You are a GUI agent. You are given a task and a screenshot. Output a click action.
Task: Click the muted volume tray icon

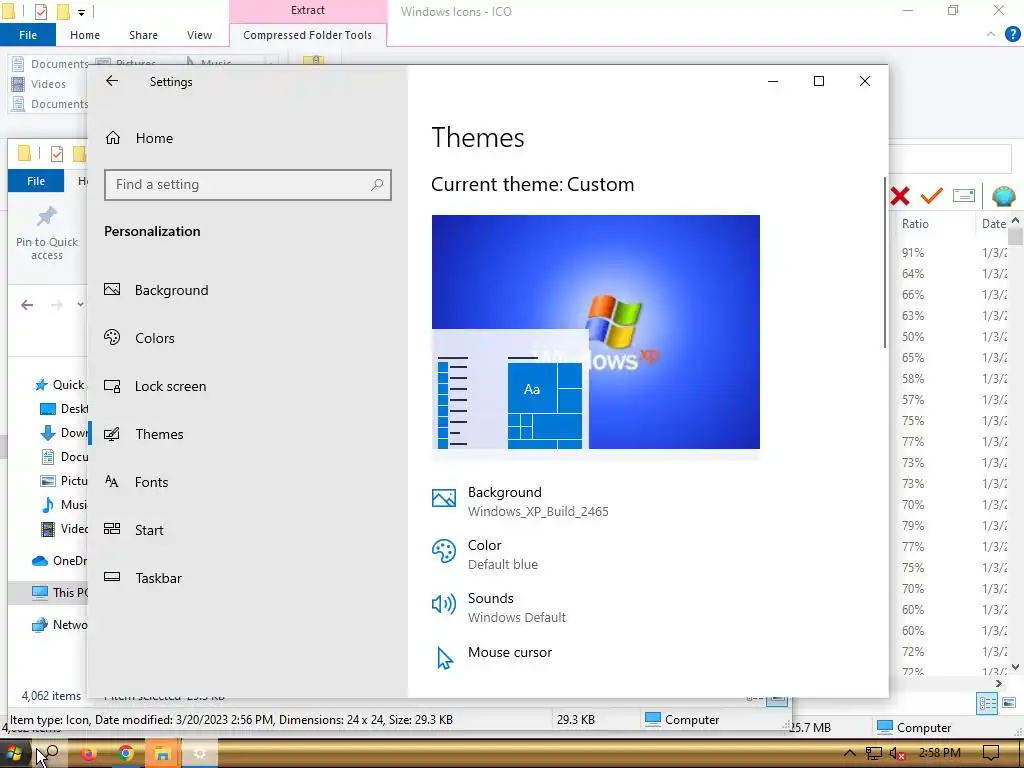pos(897,754)
